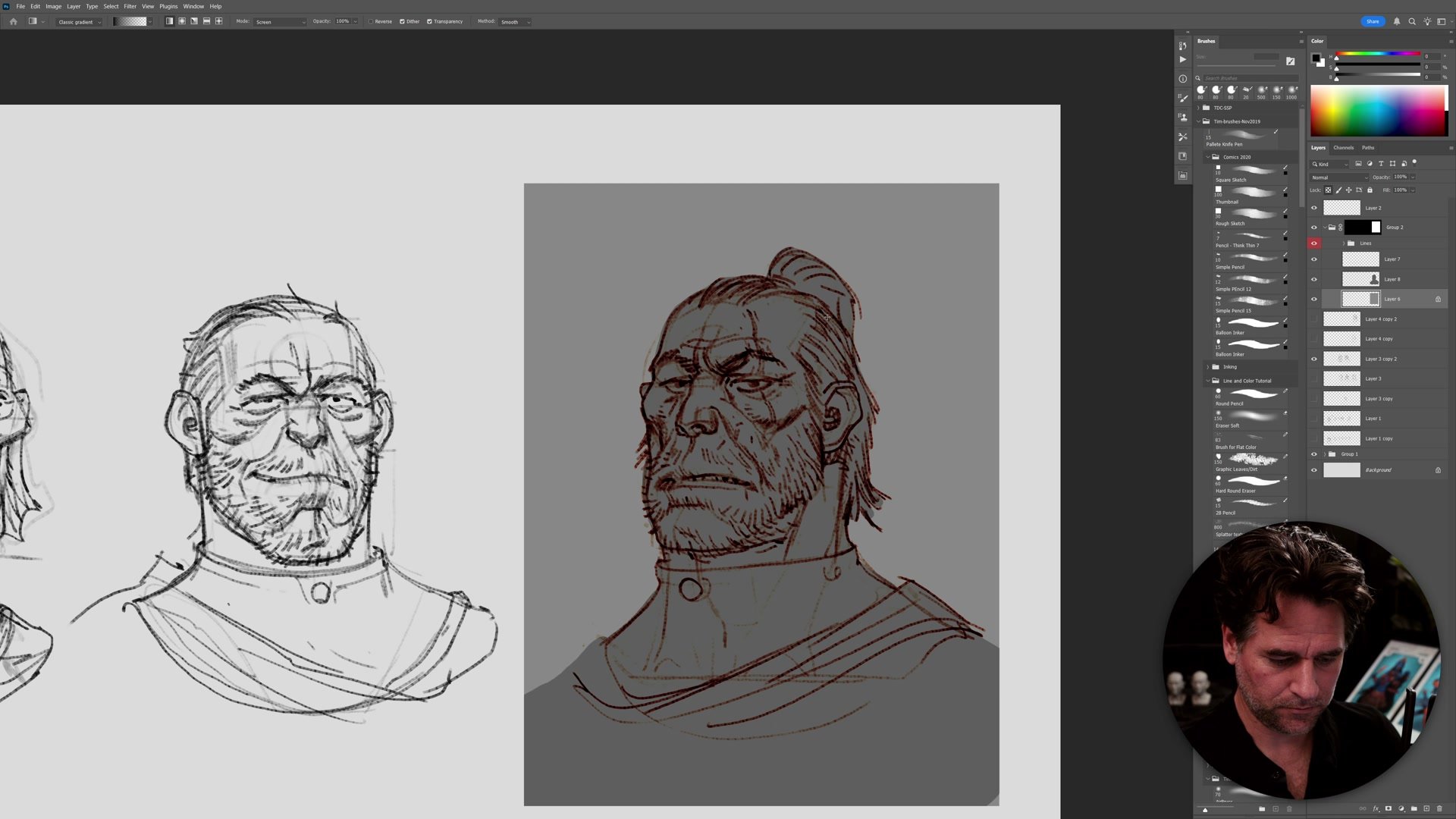Click the foreground color swatch
Viewport: 1456px width, 819px height.
click(1316, 58)
